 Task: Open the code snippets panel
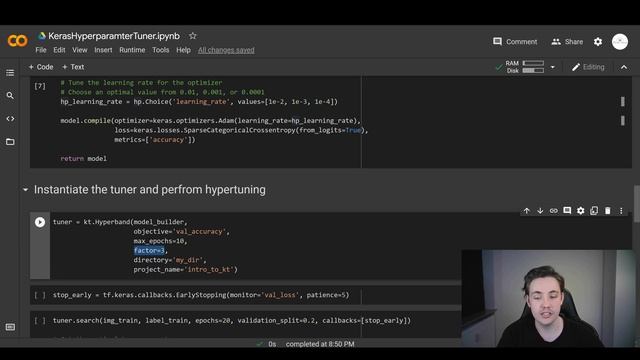click(10, 119)
